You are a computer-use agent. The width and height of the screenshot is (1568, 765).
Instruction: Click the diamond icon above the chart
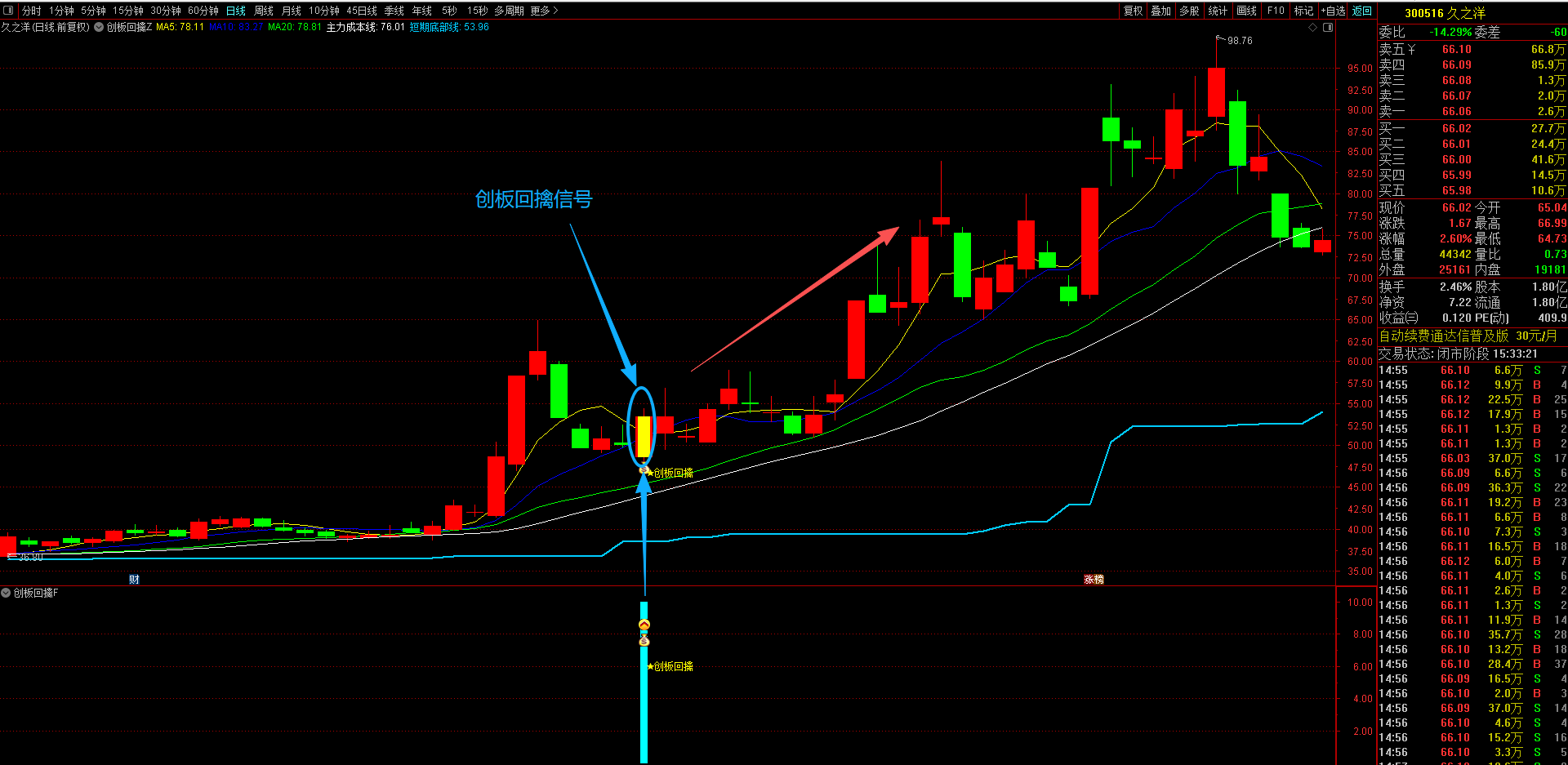(1313, 27)
